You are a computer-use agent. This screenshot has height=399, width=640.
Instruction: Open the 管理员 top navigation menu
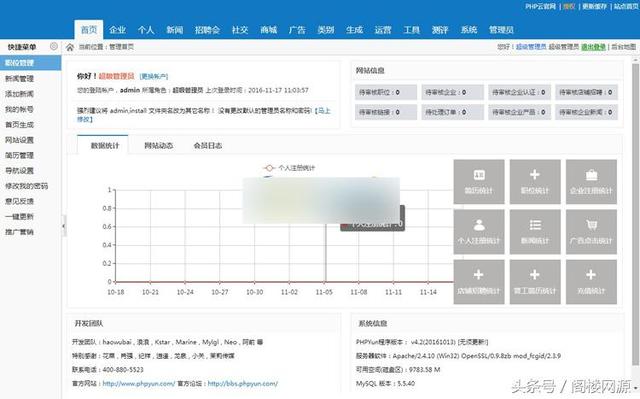(501, 30)
